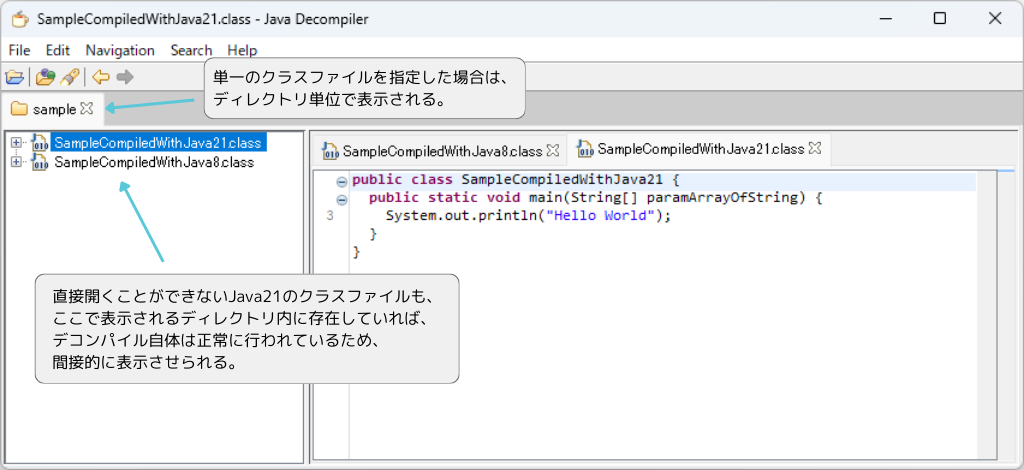Click the Open File toolbar icon
This screenshot has width=1024, height=470.
pyautogui.click(x=14, y=77)
